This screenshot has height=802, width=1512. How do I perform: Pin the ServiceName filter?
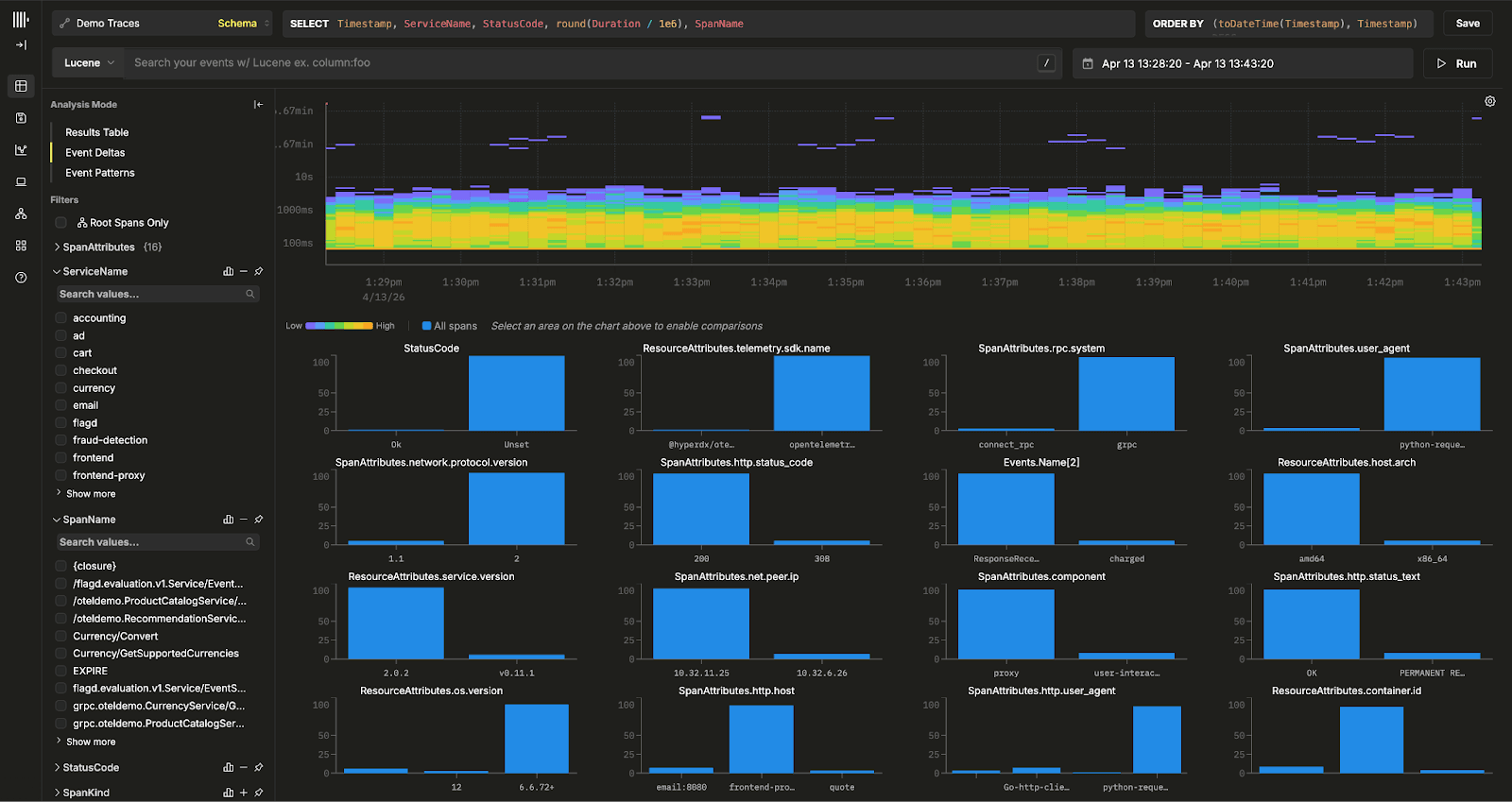[259, 271]
